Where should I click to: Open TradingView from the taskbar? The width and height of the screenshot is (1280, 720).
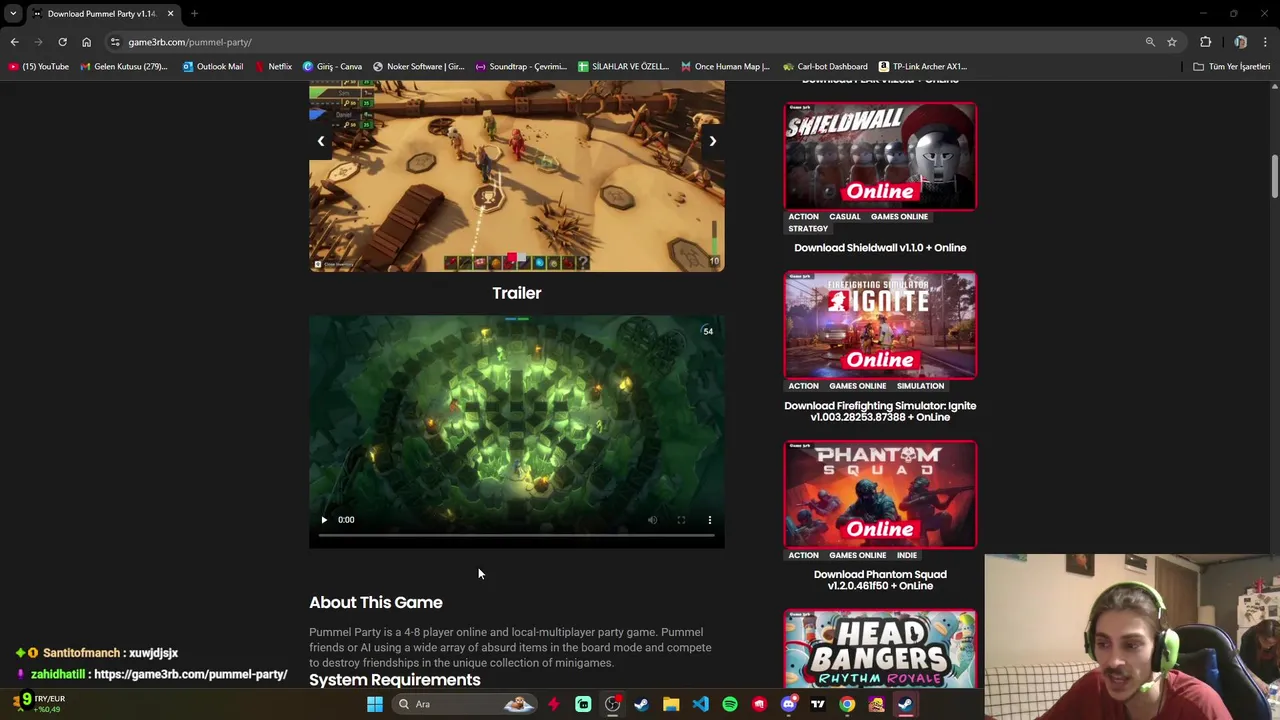818,704
